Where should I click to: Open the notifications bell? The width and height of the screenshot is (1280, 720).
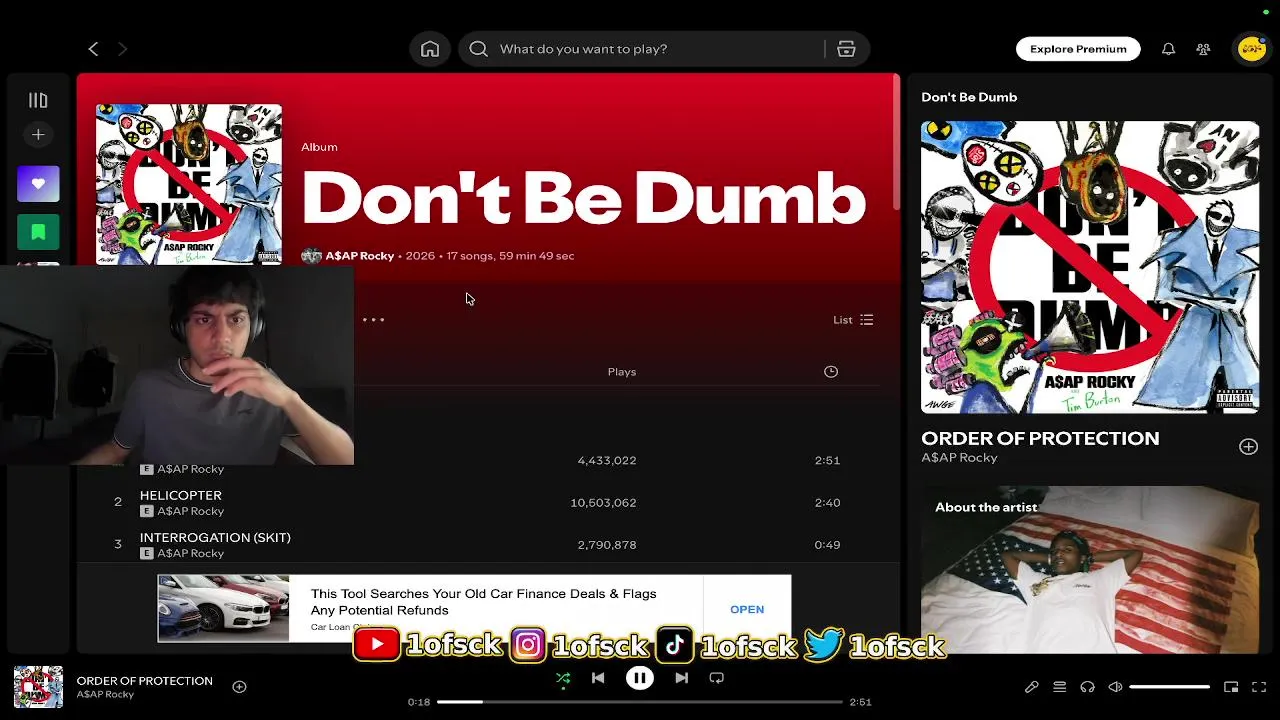(1168, 49)
